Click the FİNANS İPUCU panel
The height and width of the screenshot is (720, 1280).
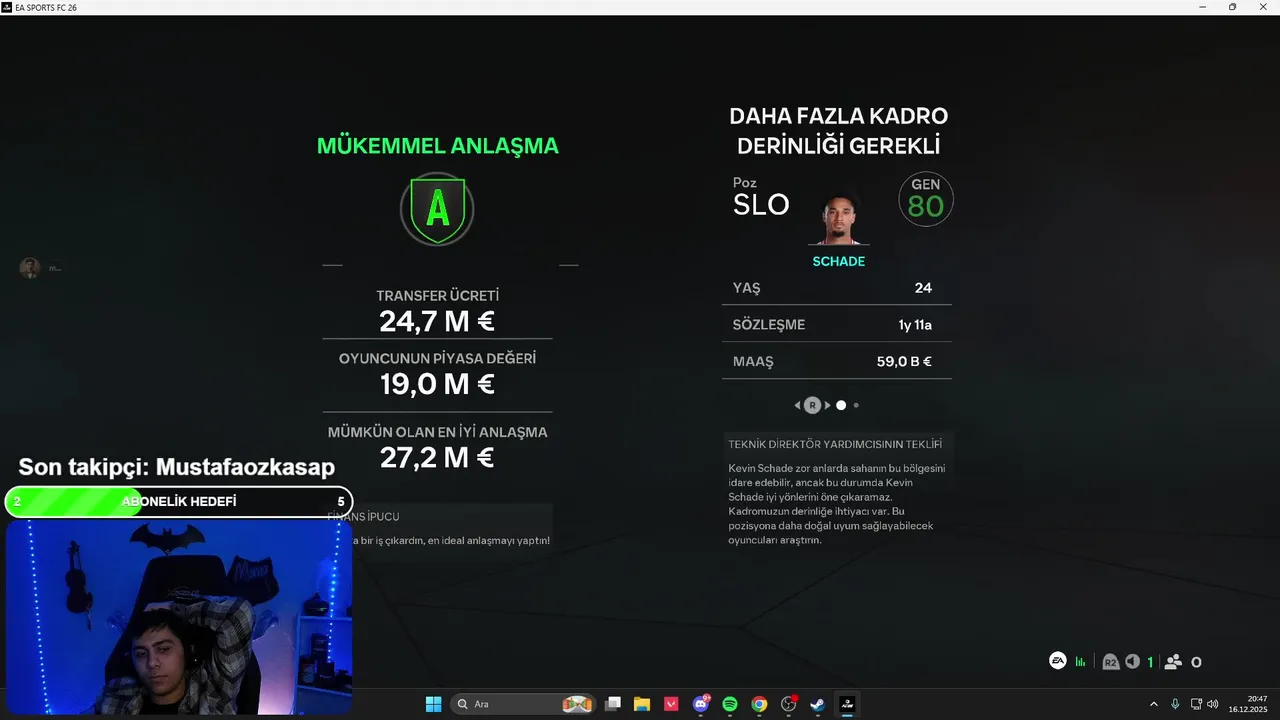(x=437, y=529)
